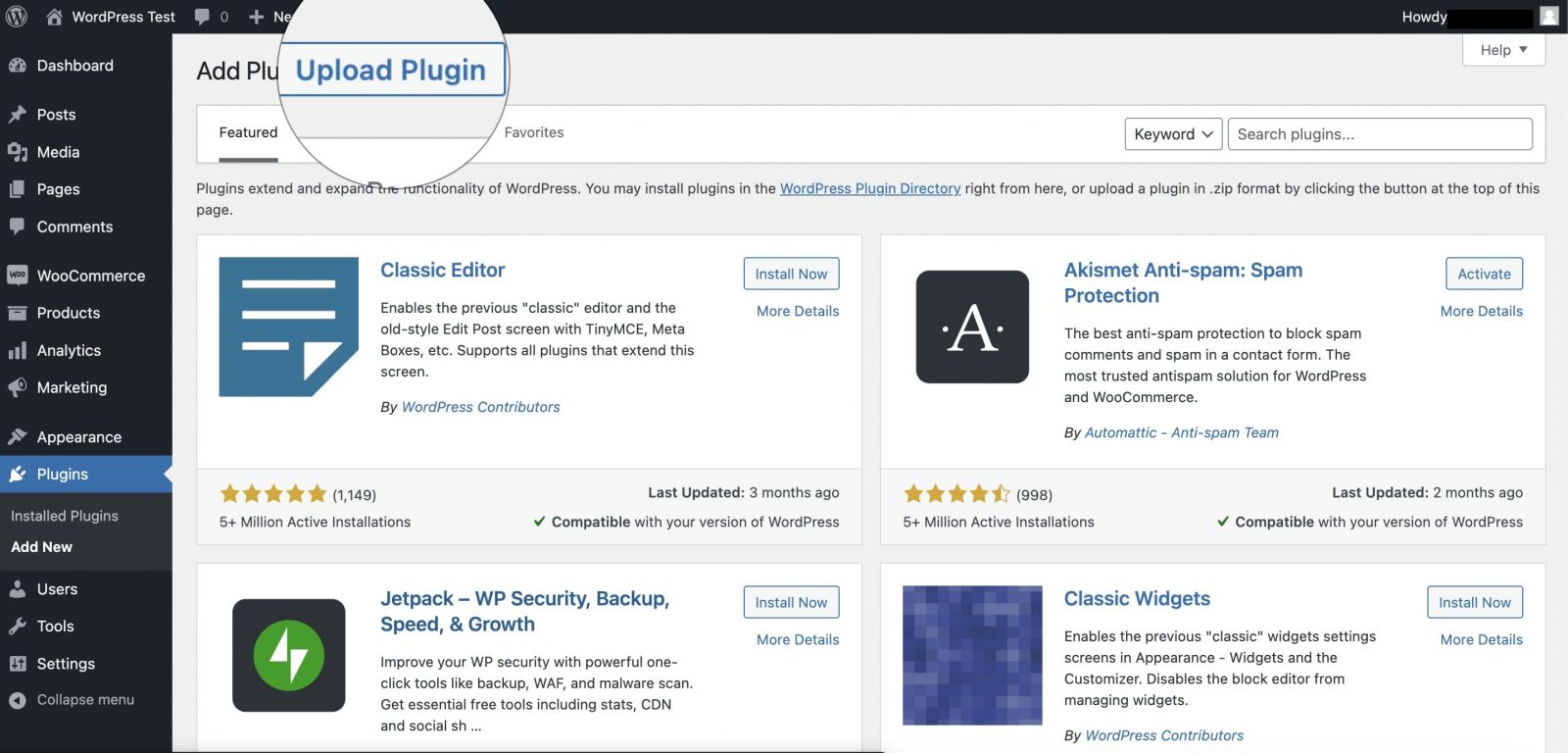Screen dimensions: 1568x753
Task: Open Akismet Anti-spam: Spam Protection title
Action: coord(1184,282)
